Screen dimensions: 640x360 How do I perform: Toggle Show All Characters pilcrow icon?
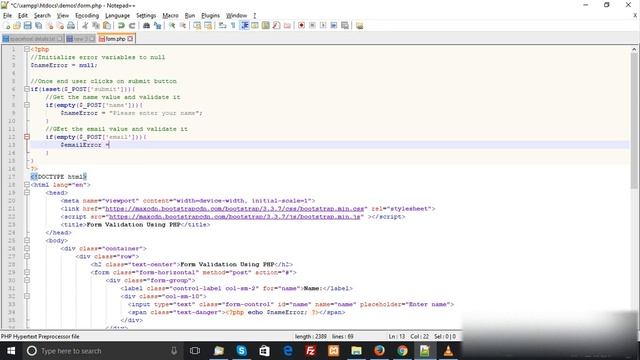point(233,25)
